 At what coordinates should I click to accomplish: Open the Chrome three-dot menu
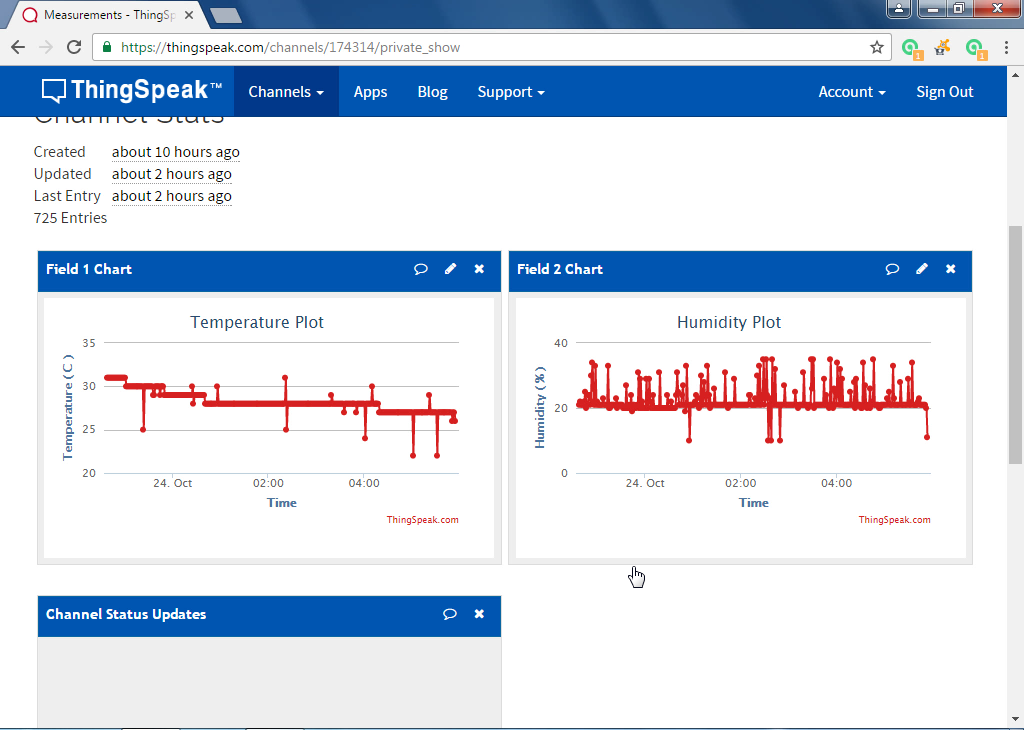click(1006, 47)
